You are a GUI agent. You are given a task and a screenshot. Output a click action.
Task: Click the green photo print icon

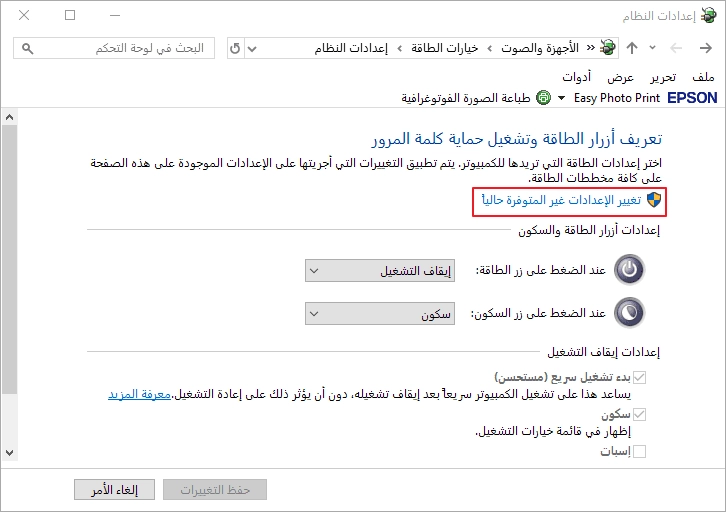click(544, 98)
